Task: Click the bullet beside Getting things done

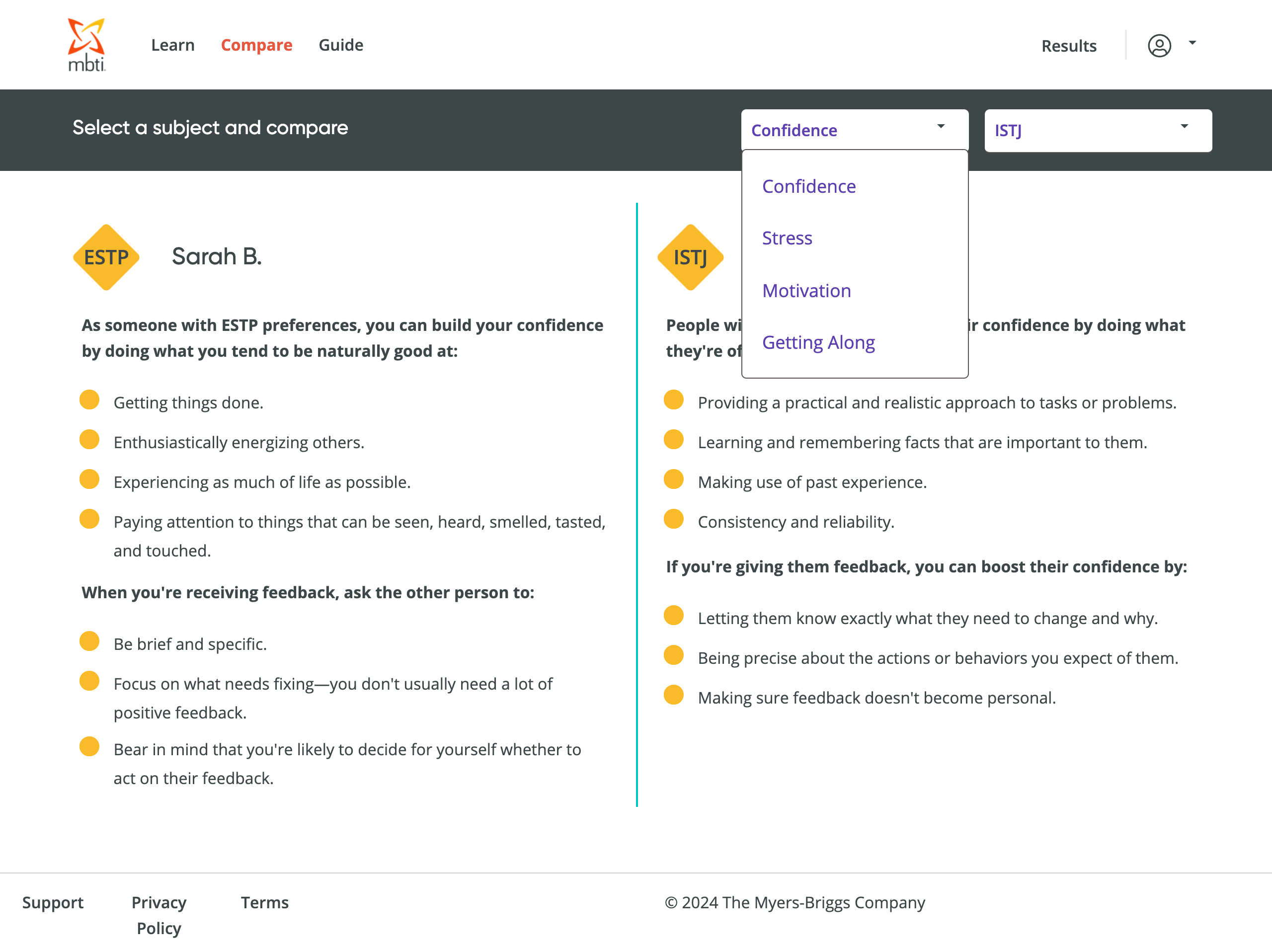Action: coord(89,399)
